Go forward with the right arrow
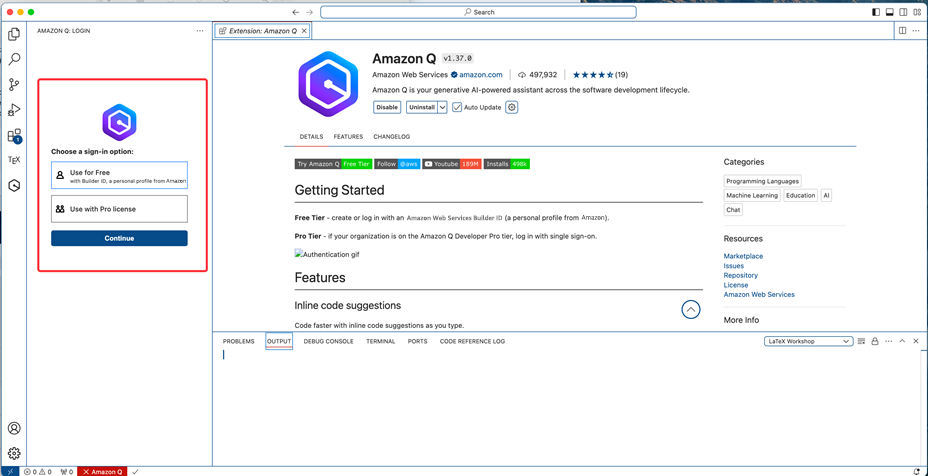 point(310,12)
